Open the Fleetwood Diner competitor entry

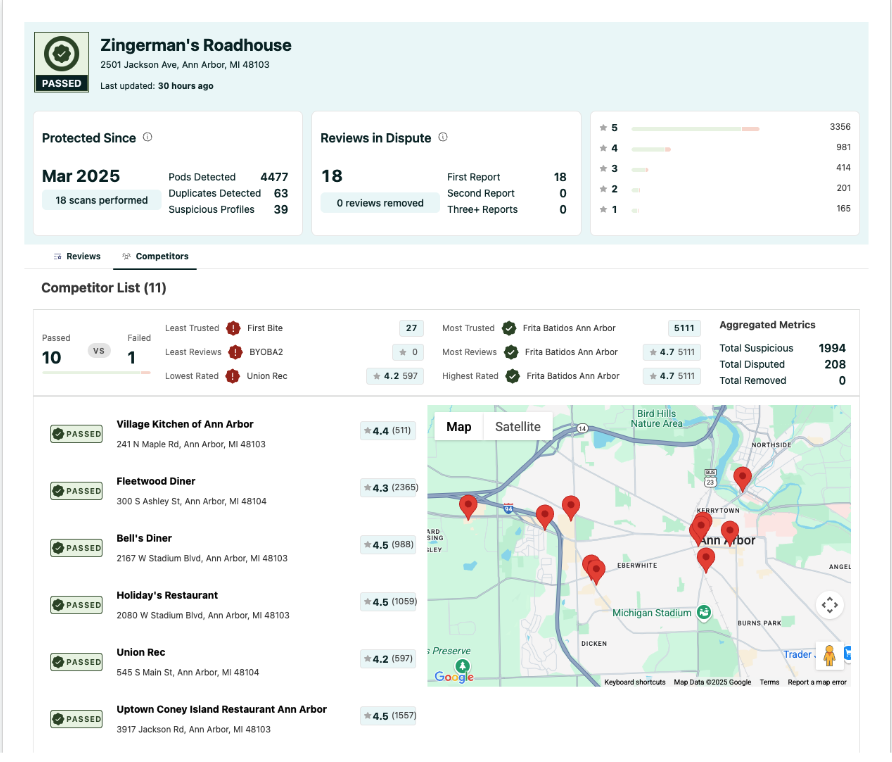(x=156, y=481)
